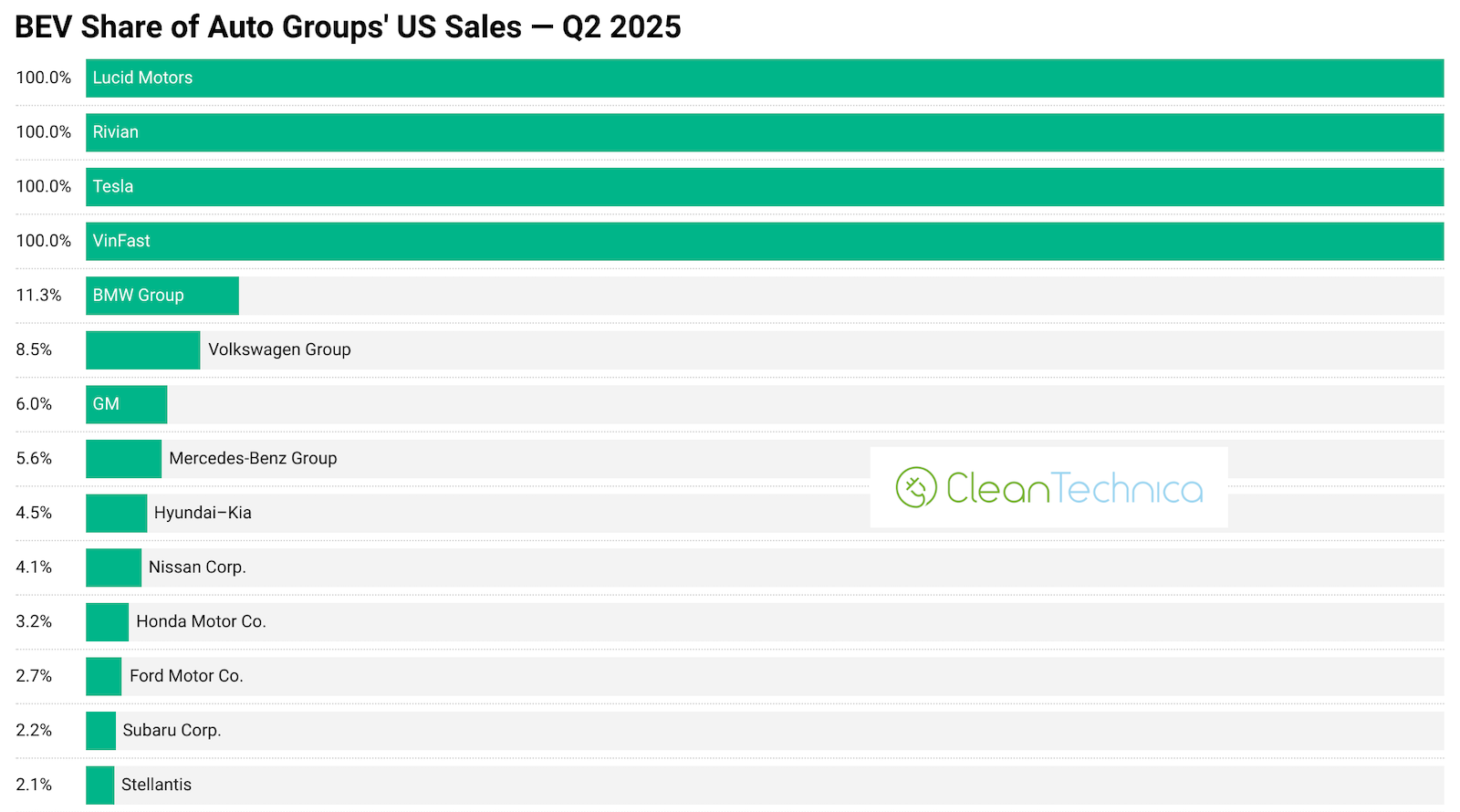Select the Subaru Corp. label
Screen dimensions: 1460x812
click(172, 730)
